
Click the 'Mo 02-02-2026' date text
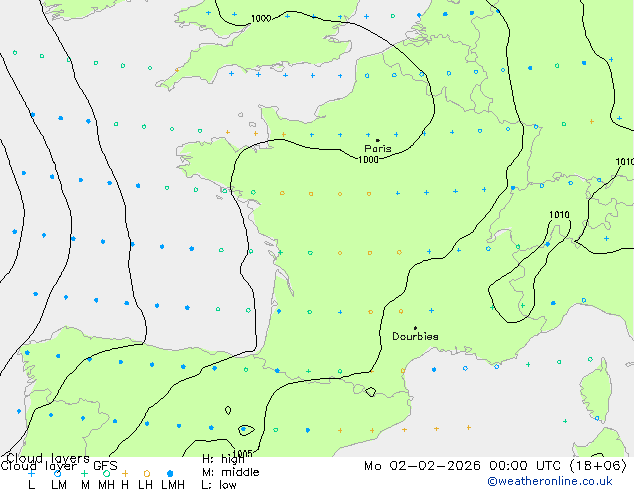422,466
